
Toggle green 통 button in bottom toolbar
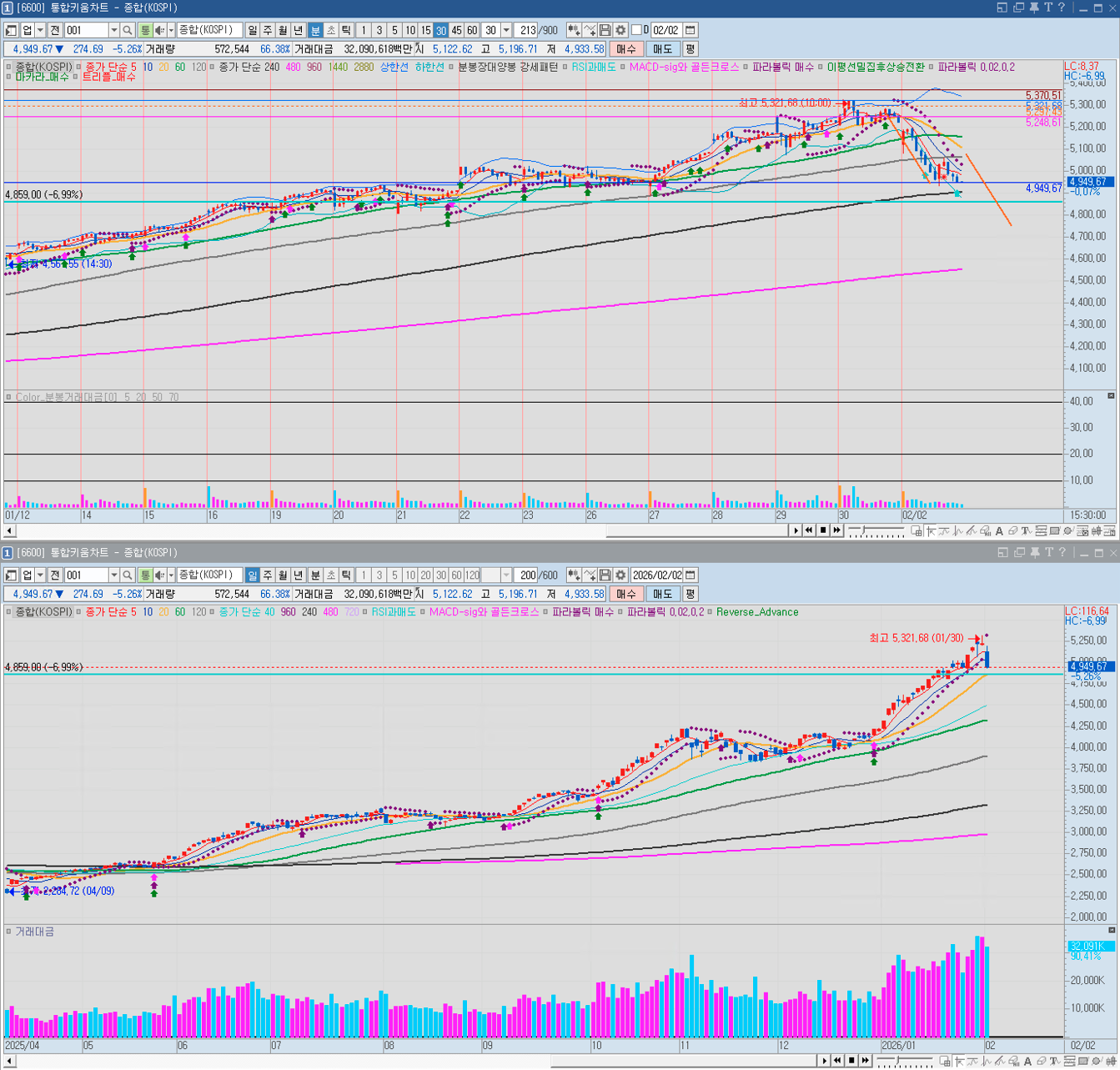(x=145, y=575)
